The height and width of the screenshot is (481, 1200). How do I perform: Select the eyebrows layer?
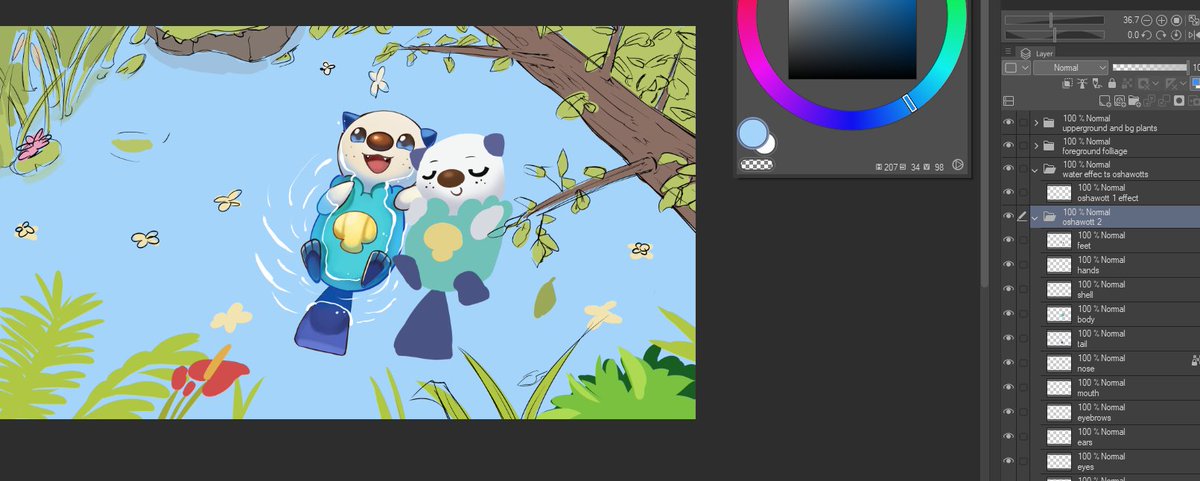point(1115,412)
